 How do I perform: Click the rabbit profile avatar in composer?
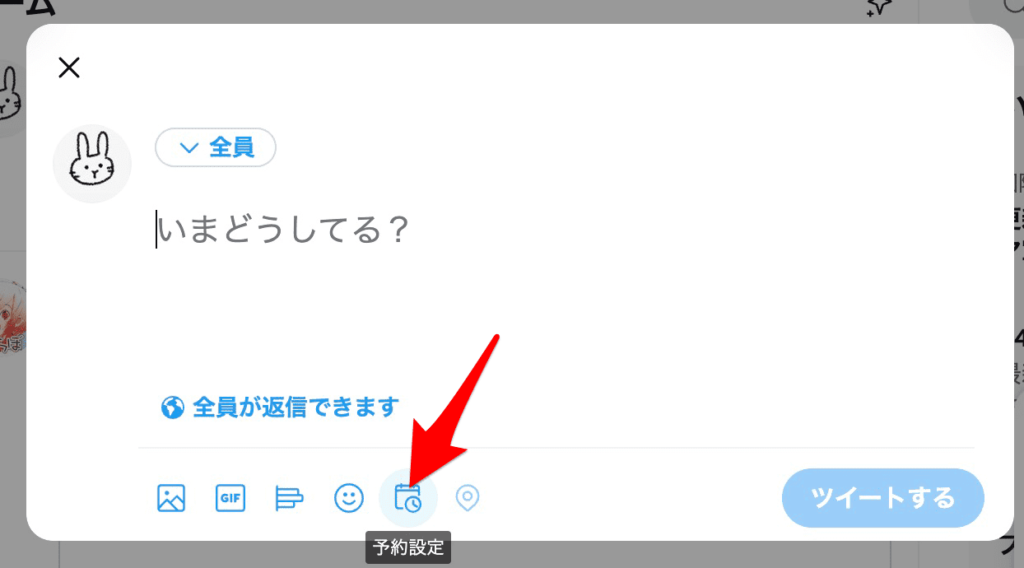tap(92, 163)
